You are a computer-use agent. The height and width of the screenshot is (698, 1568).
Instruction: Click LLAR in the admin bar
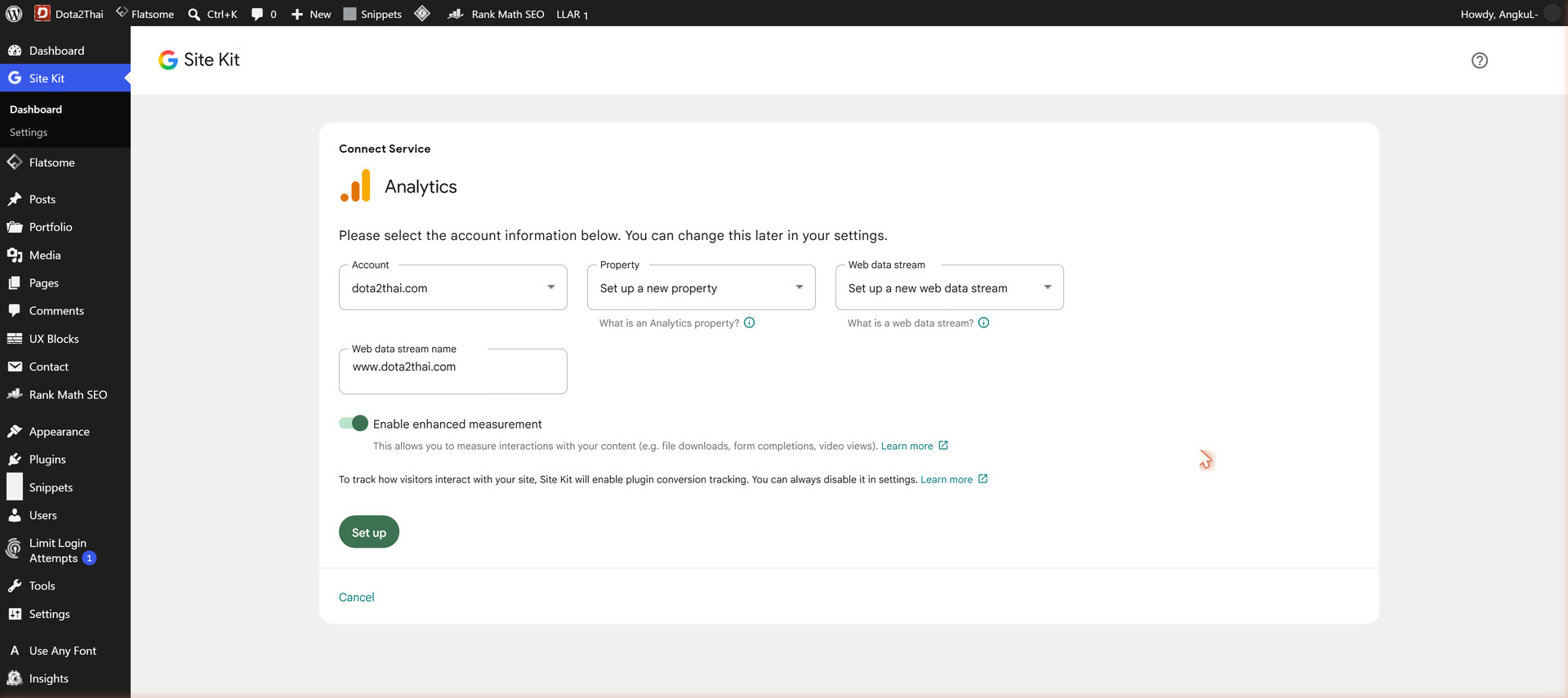(x=572, y=14)
